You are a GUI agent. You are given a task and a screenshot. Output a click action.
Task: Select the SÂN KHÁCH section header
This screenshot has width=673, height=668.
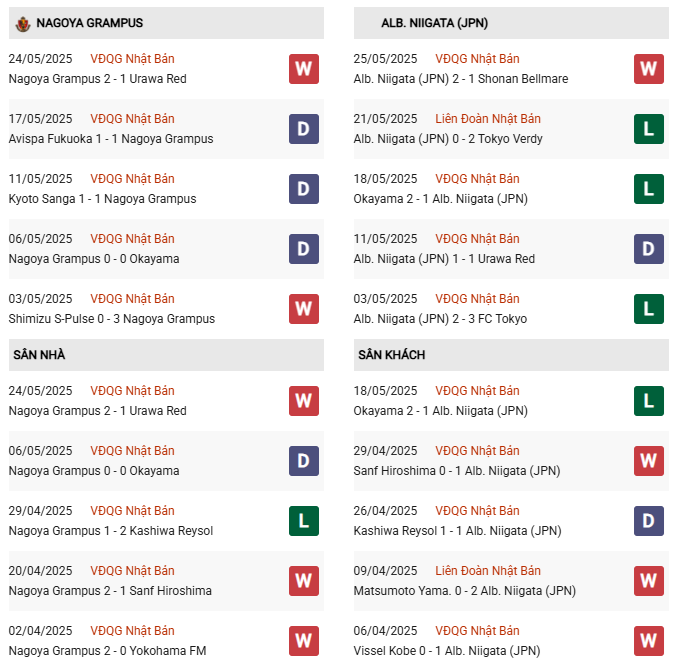(x=511, y=355)
